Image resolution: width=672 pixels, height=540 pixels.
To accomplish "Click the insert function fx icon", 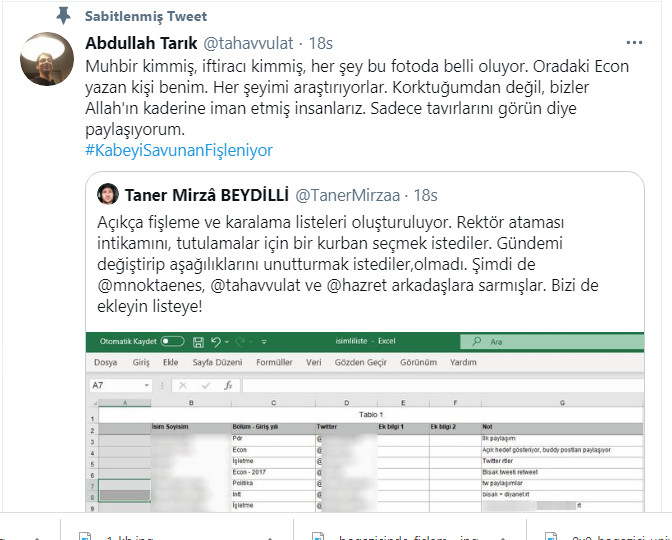I will [228, 385].
